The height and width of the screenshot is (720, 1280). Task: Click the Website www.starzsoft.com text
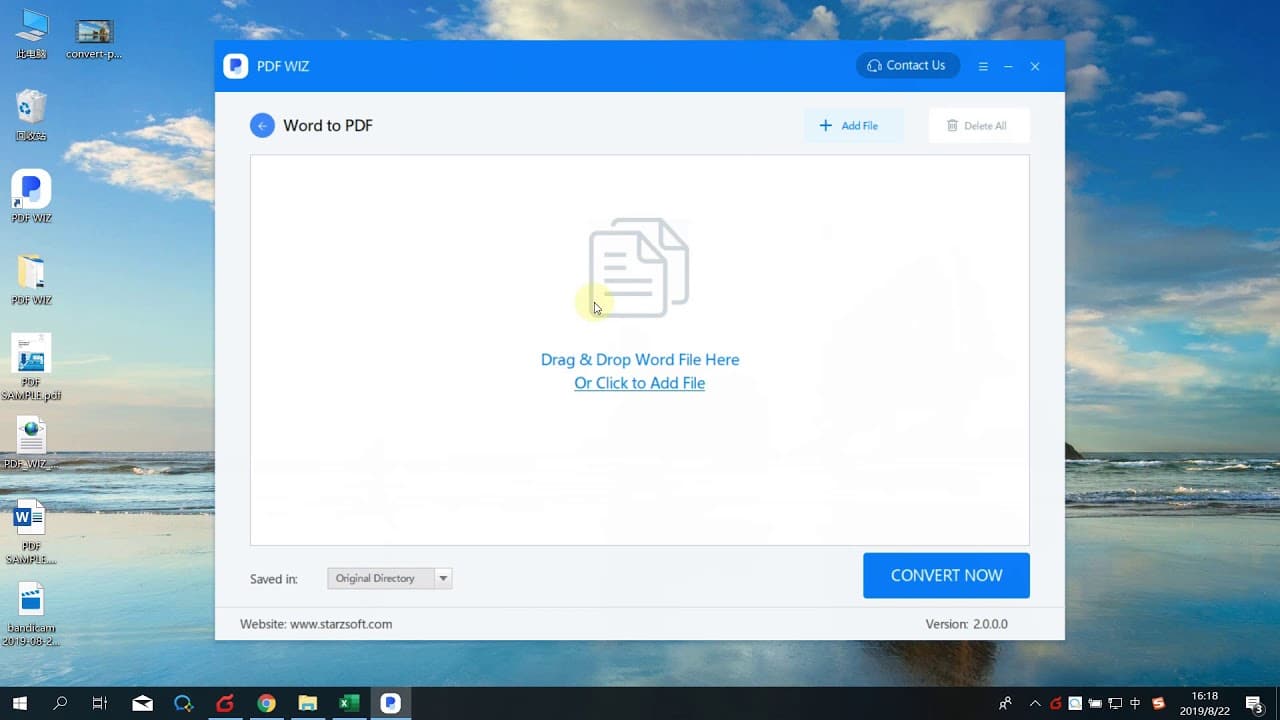(316, 624)
